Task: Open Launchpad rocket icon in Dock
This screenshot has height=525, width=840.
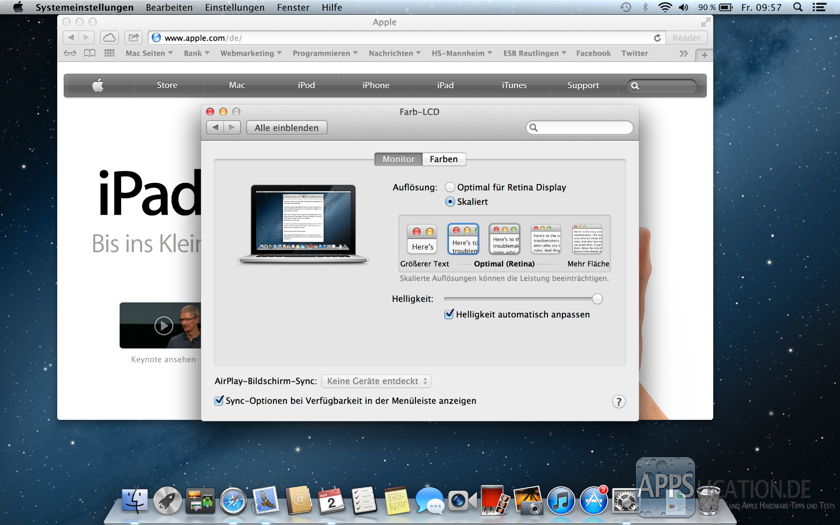Action: click(x=167, y=501)
